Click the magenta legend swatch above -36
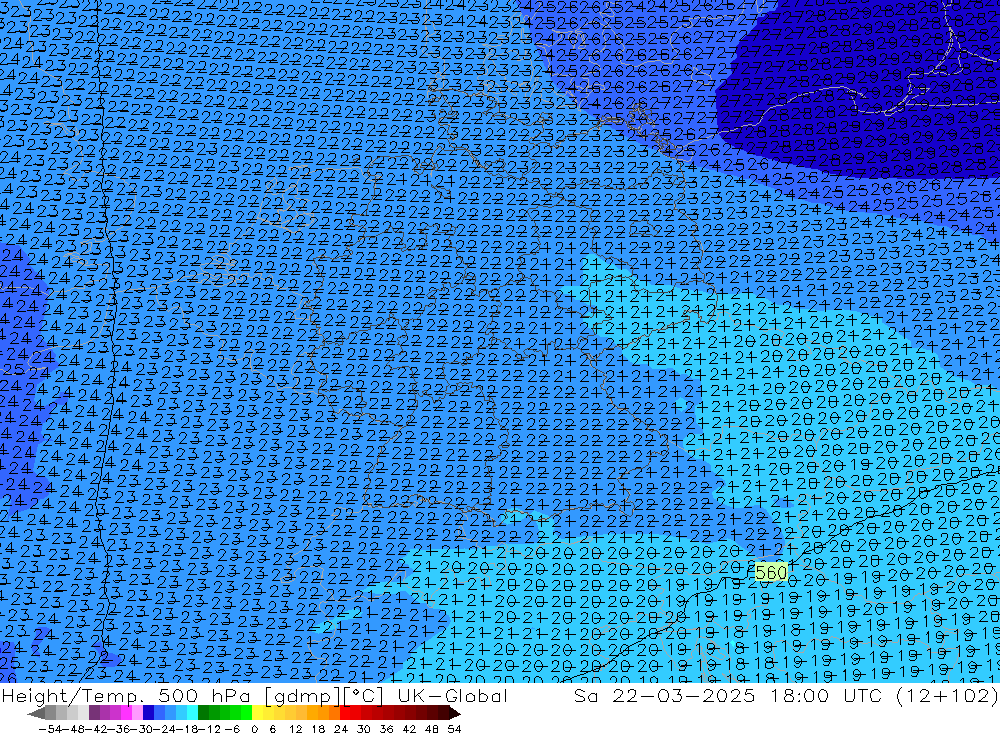This screenshot has width=1000, height=733. tap(126, 713)
